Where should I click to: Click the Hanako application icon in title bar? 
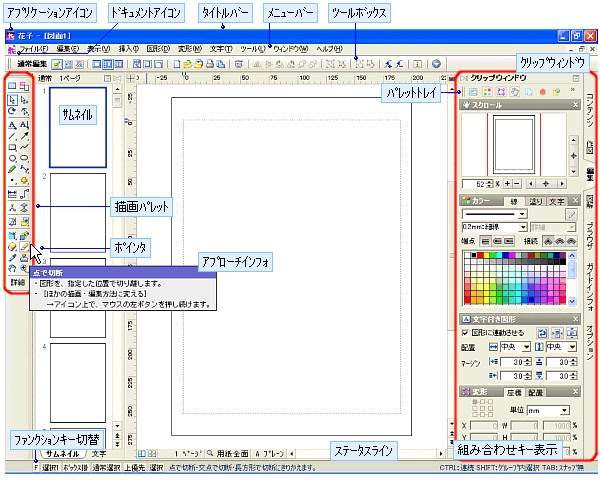(10, 36)
